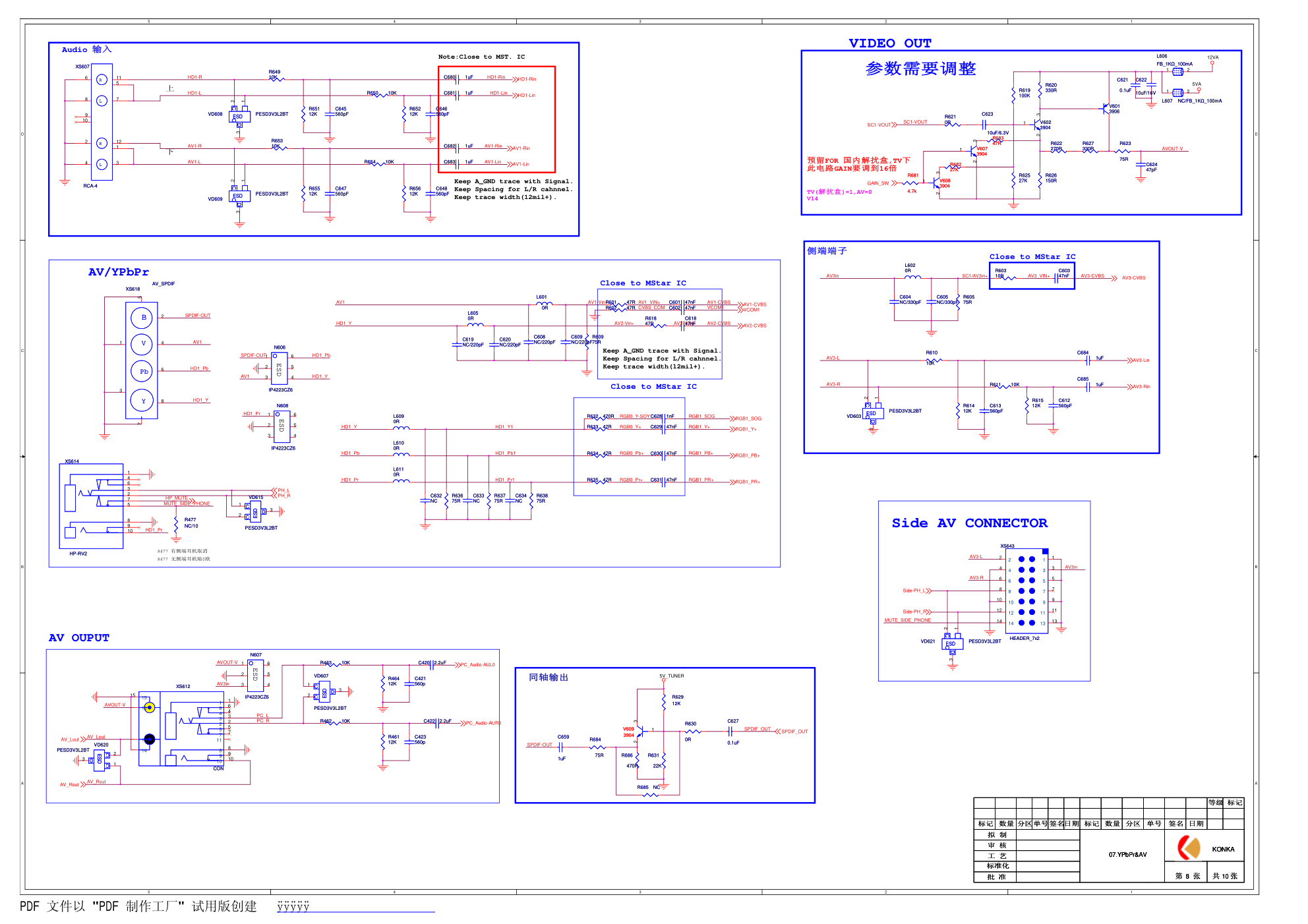The image size is (1308, 924).
Task: Click the V609 3904 transistor symbol
Action: pos(639,730)
